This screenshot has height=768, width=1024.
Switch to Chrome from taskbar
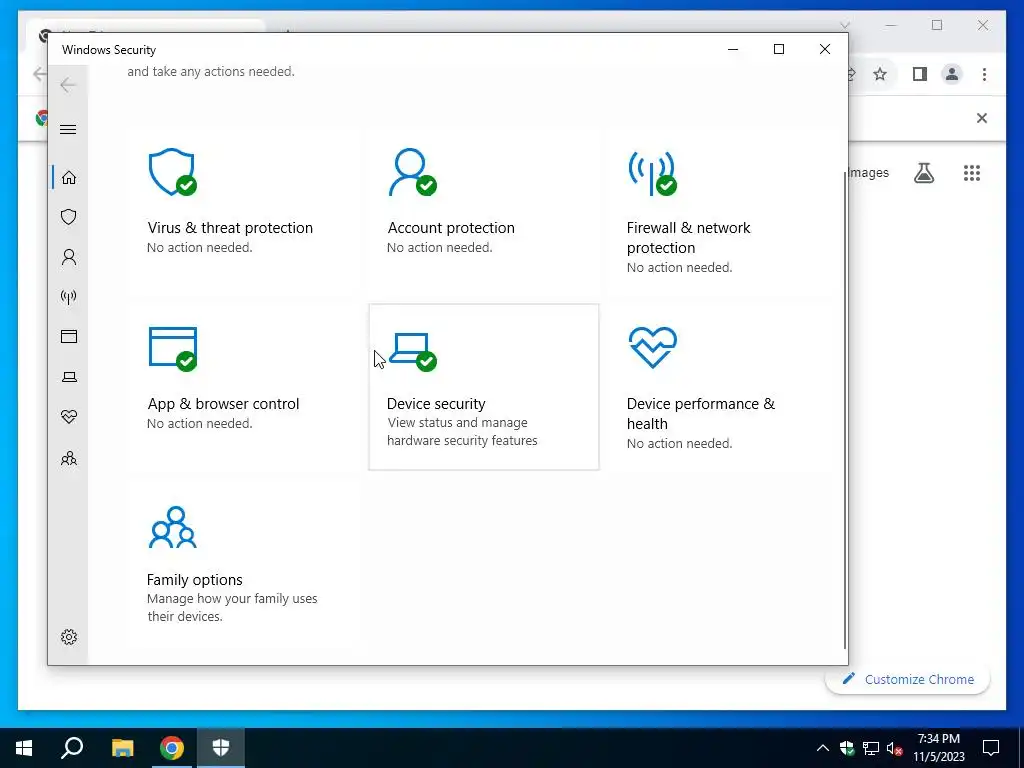(172, 748)
